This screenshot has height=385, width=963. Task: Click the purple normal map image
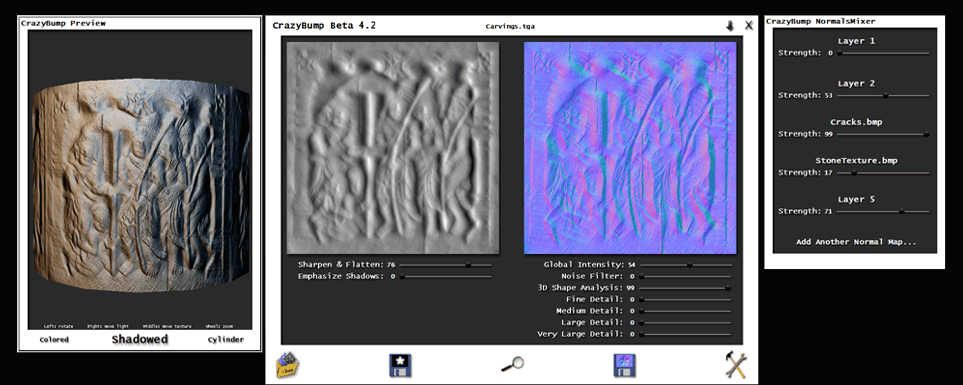630,148
